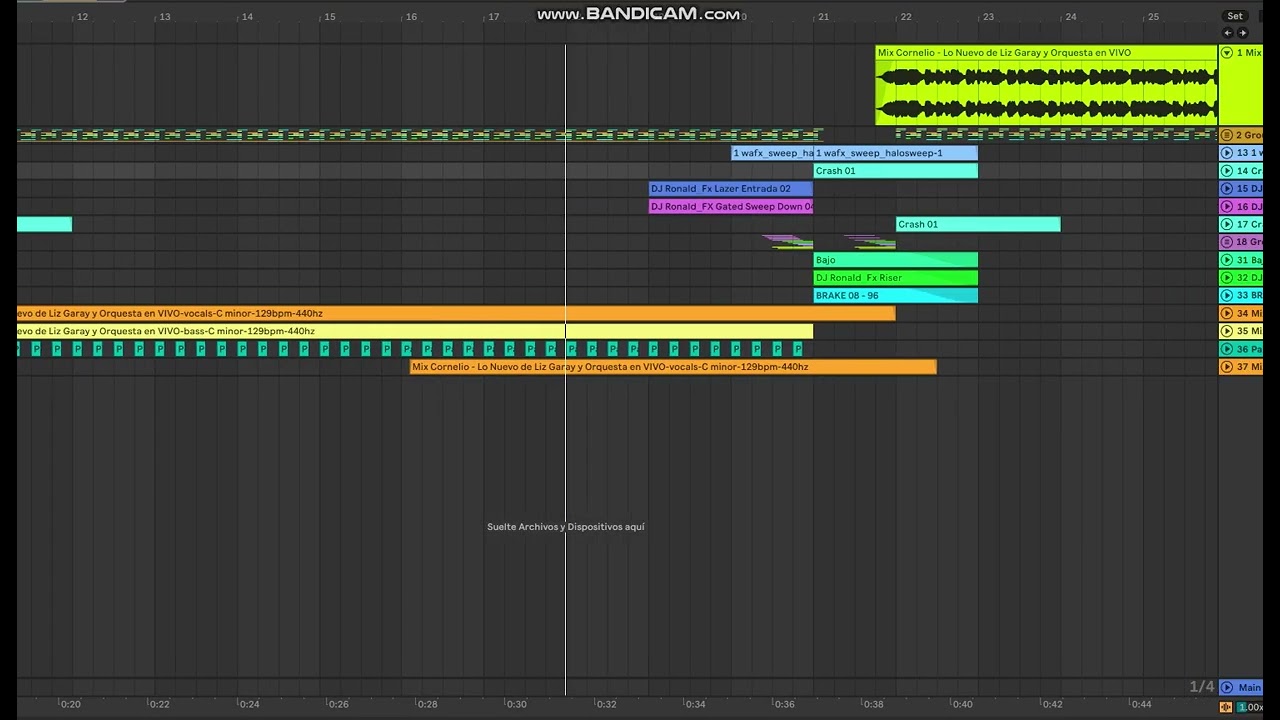Select the DJ Ronald_Fx Lazer Entrada 02 clip

point(730,189)
